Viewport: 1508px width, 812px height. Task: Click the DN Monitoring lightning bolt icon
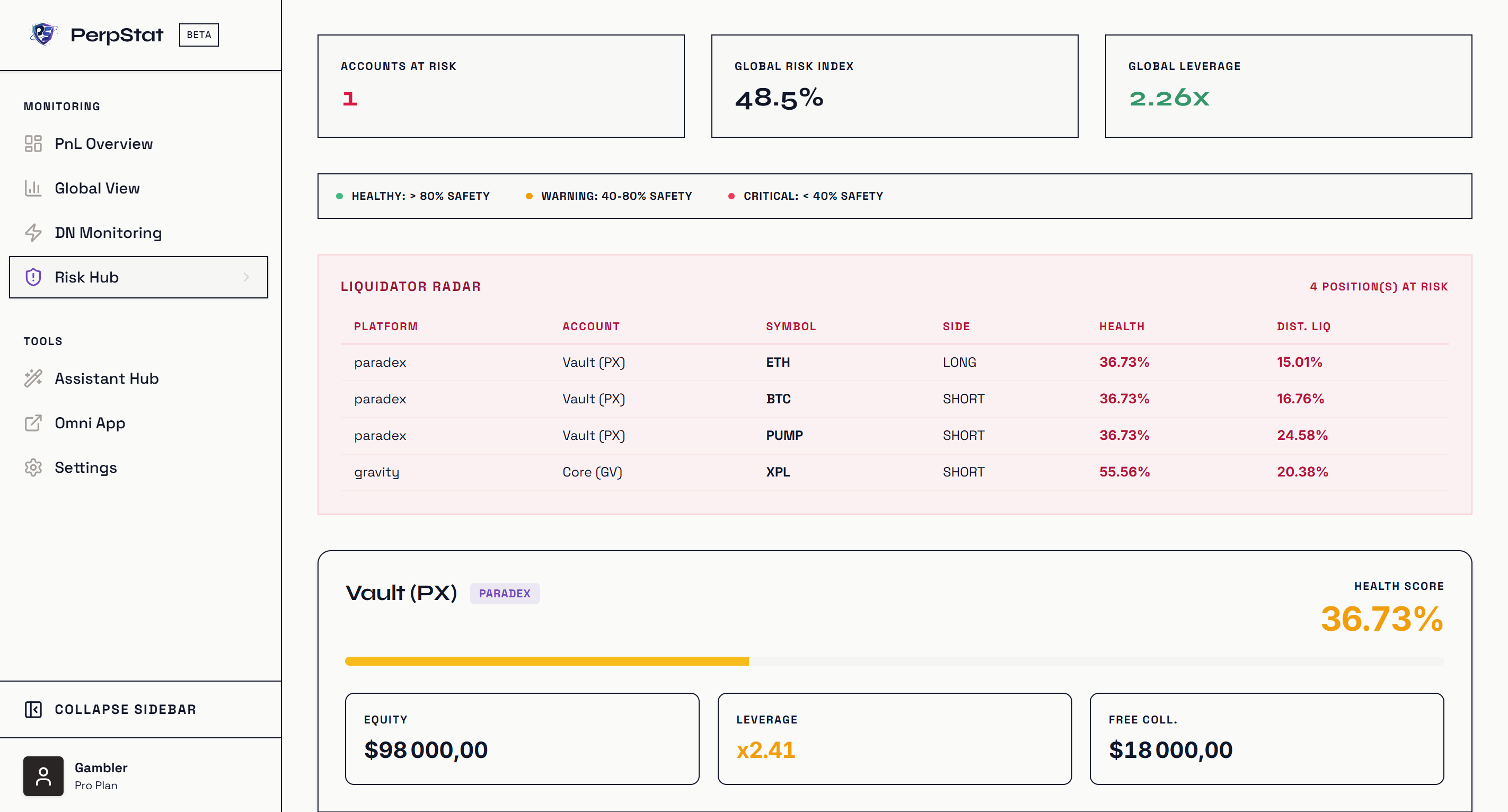(x=33, y=233)
